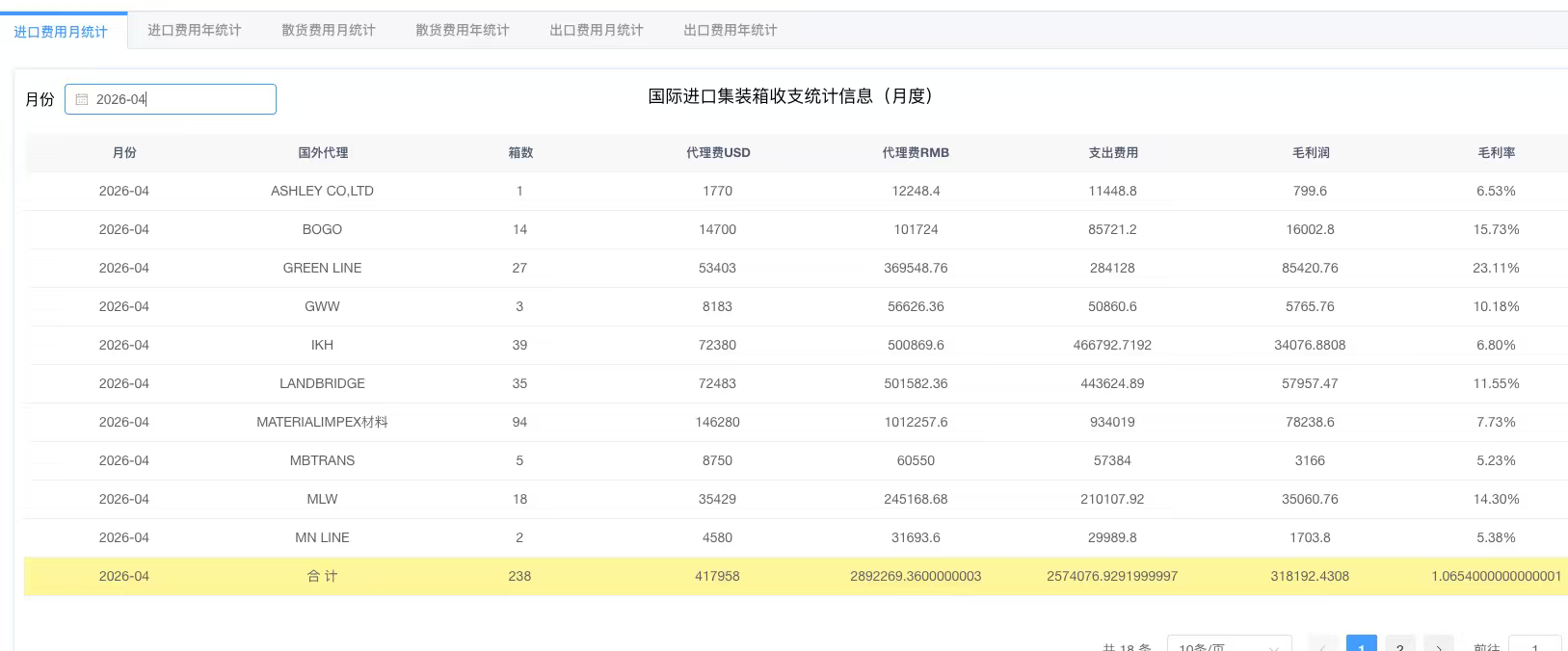Click BOGO's USD fee 14700

pos(717,229)
